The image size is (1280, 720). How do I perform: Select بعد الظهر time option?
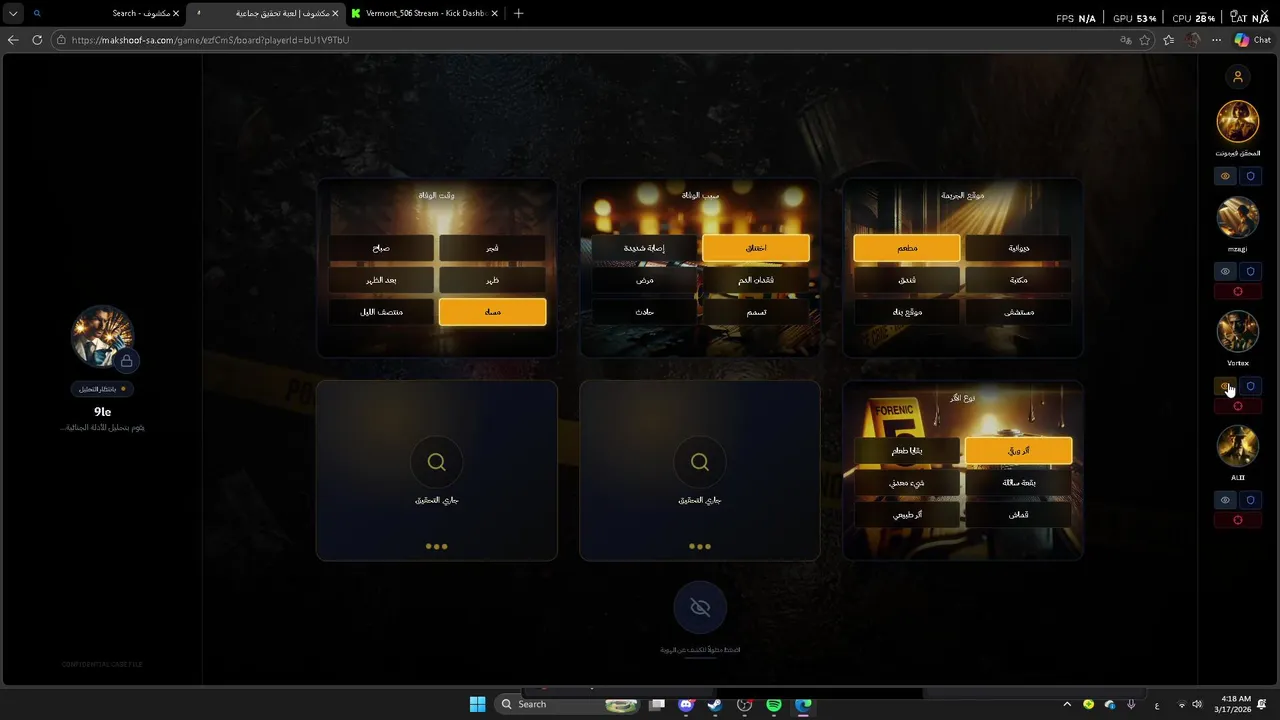click(x=381, y=280)
